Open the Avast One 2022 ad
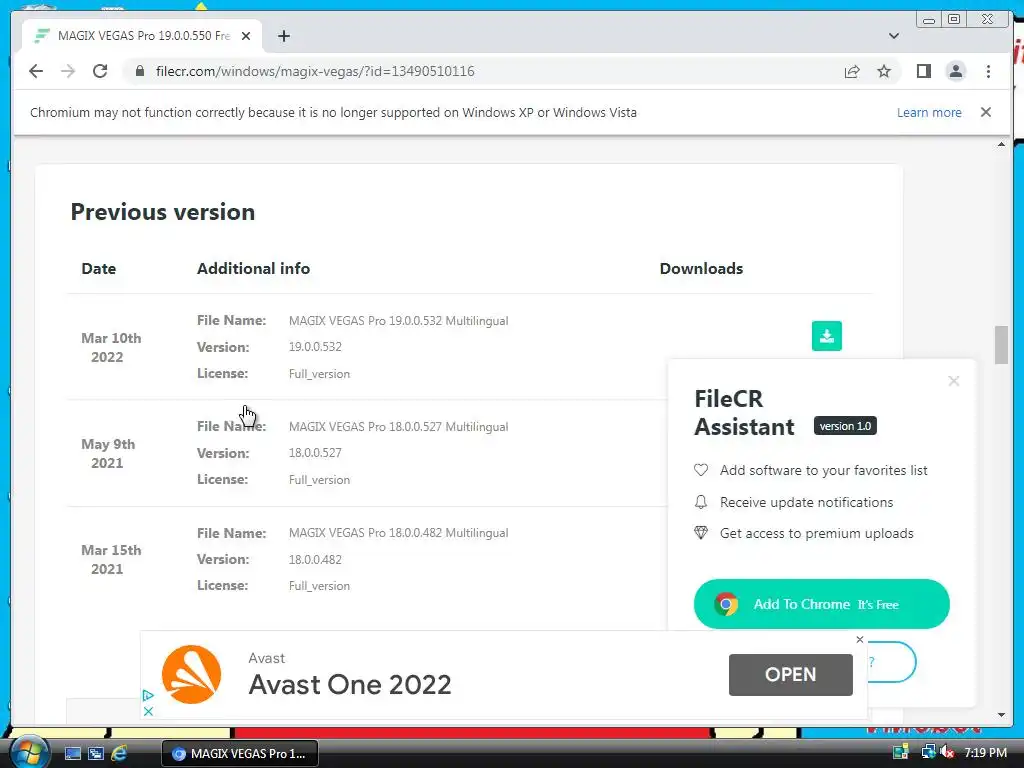Viewport: 1024px width, 768px height. coord(790,675)
